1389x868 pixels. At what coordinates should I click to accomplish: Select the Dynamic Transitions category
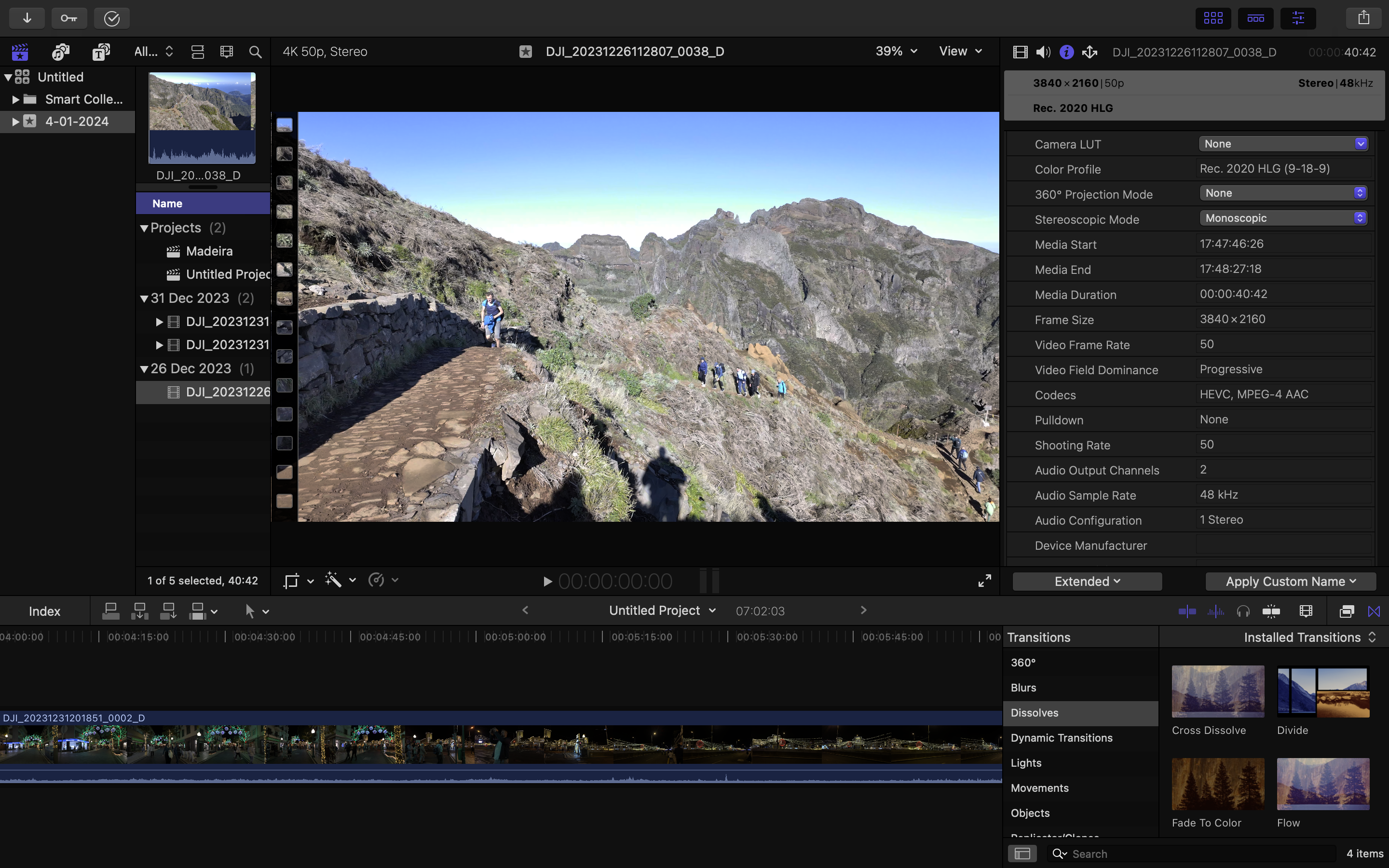[x=1080, y=738]
